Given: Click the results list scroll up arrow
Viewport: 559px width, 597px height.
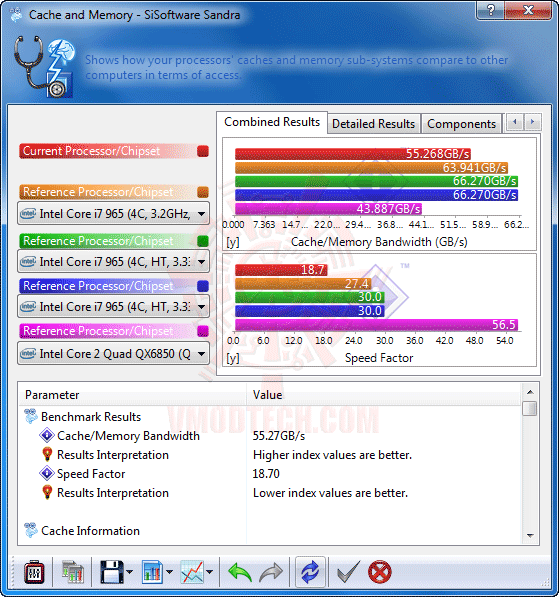Looking at the screenshot, I should tap(530, 392).
